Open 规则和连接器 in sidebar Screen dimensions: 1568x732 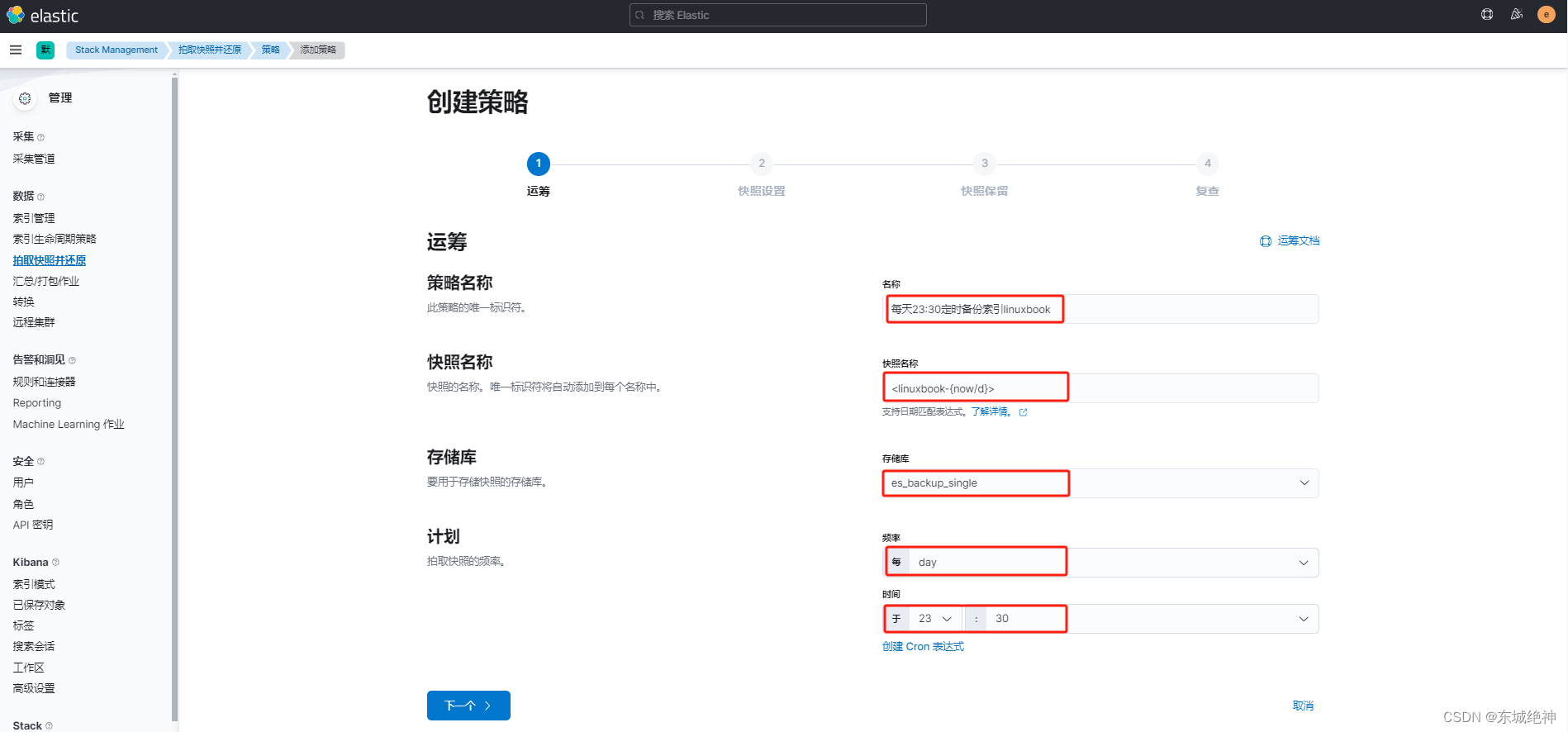pos(44,382)
